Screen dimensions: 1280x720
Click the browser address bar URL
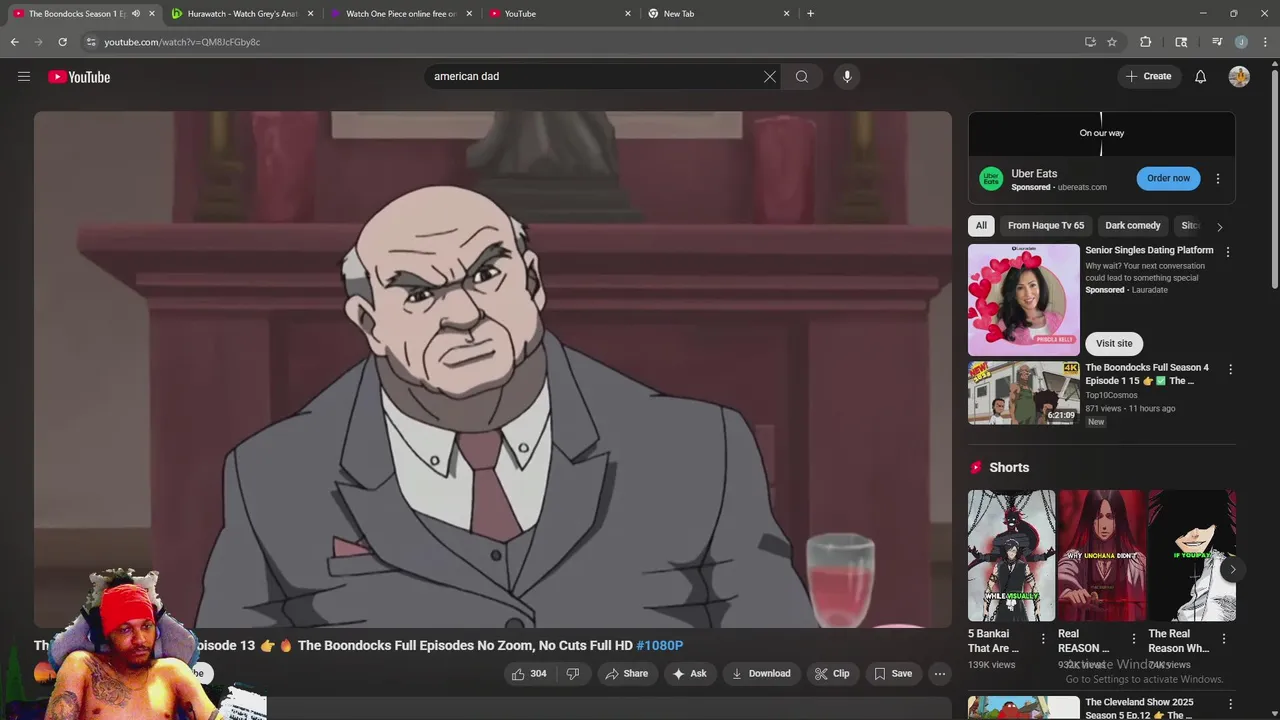pyautogui.click(x=183, y=42)
